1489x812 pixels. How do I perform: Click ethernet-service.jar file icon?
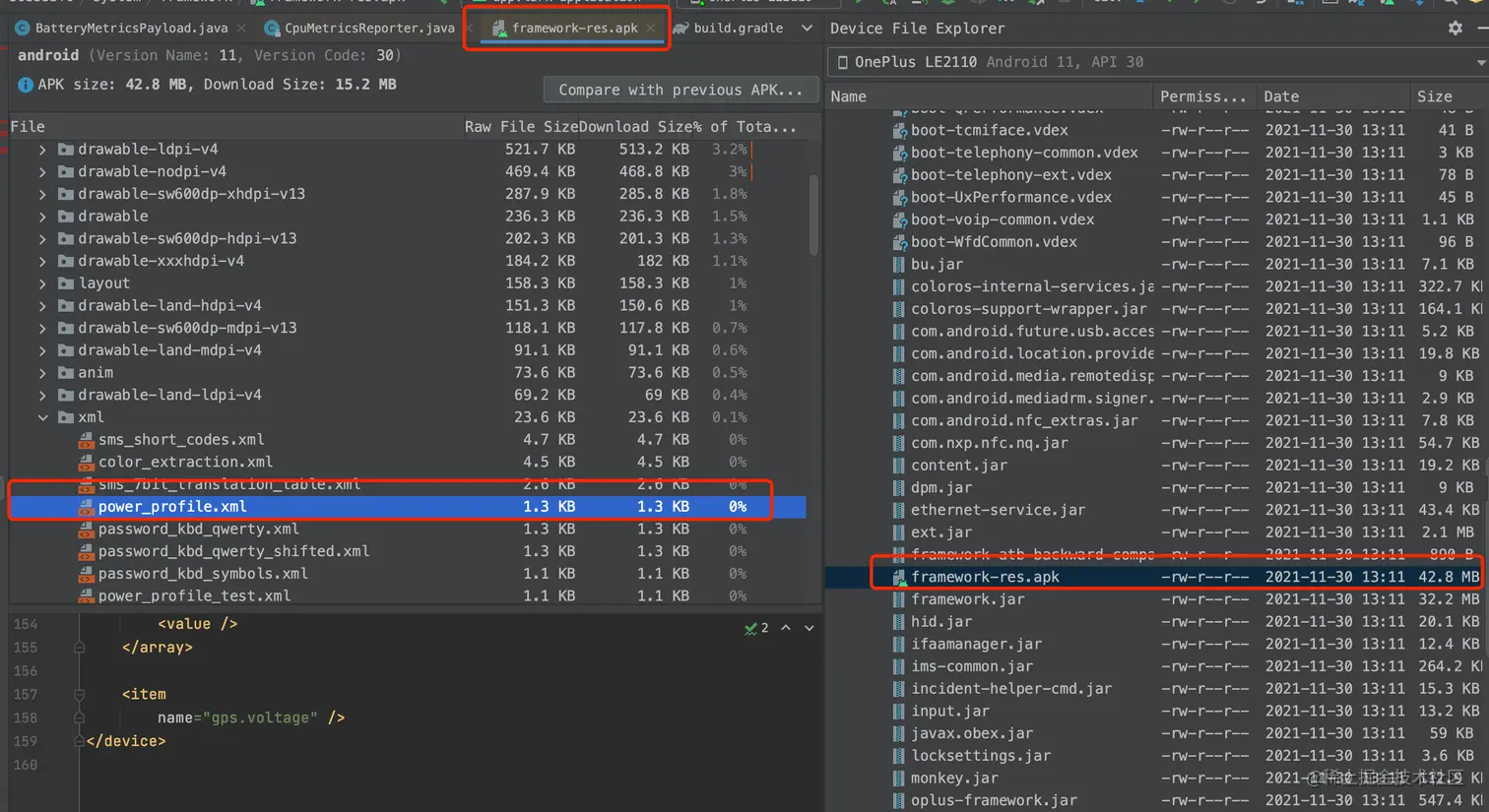pos(899,510)
